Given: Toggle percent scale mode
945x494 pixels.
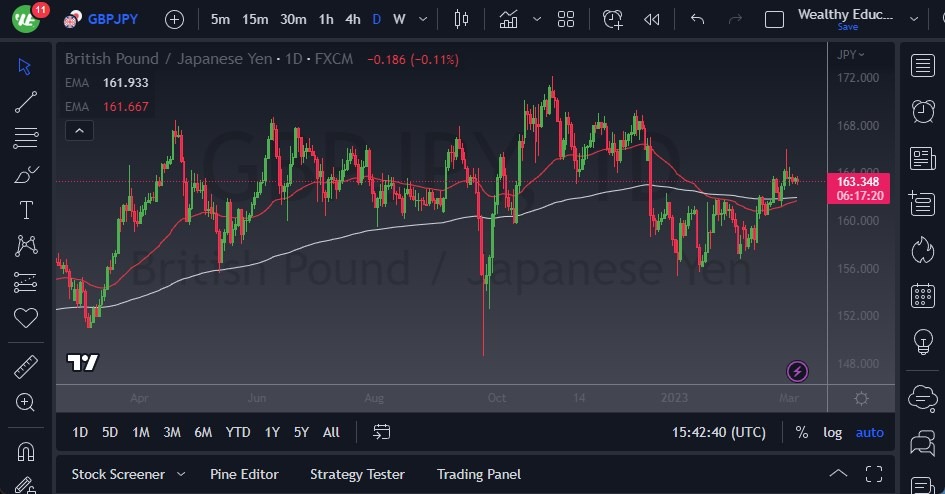Looking at the screenshot, I should [x=801, y=432].
